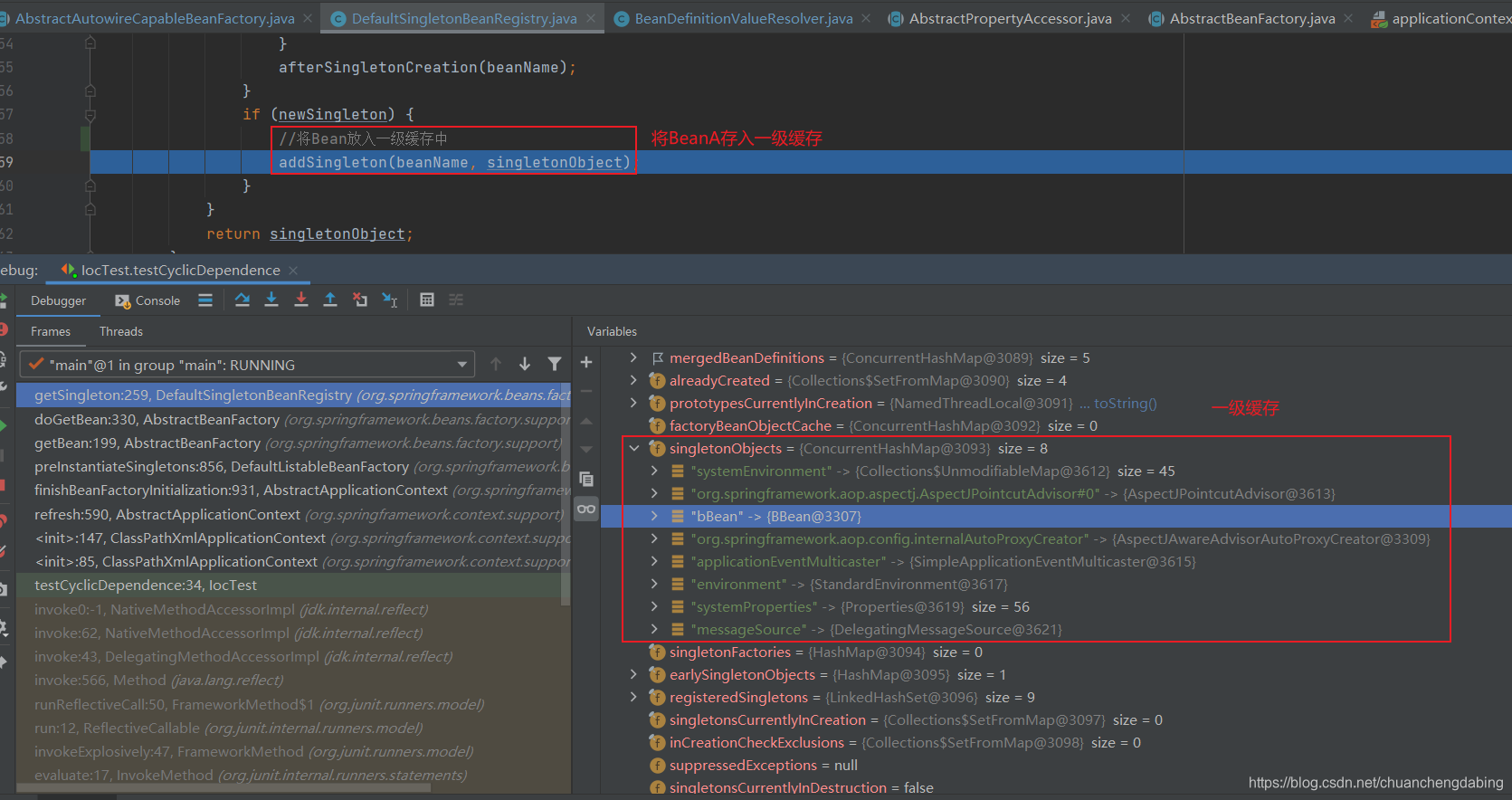1512x800 pixels.
Task: Select getBean:199 AbstractBeanFactory frame
Action: (293, 443)
